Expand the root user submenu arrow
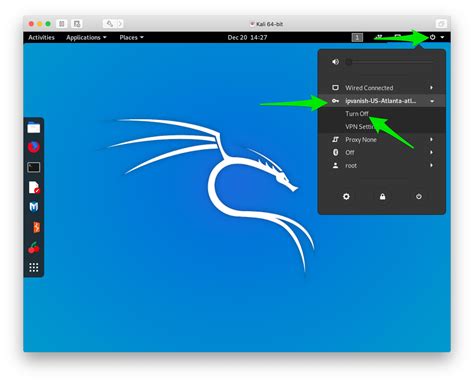474x383 pixels. click(431, 165)
